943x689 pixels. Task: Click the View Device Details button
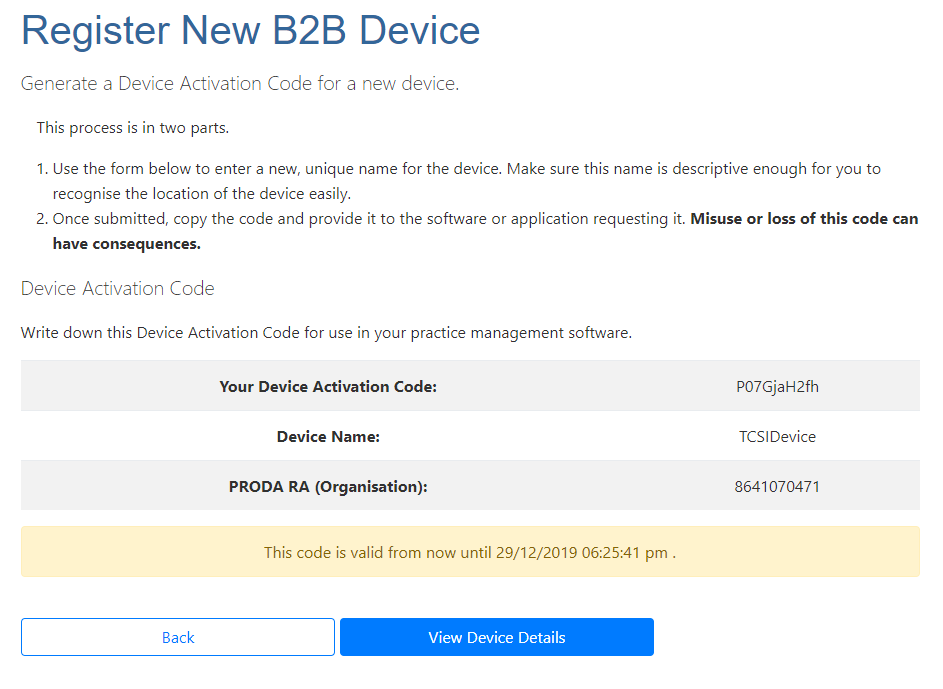pos(496,637)
